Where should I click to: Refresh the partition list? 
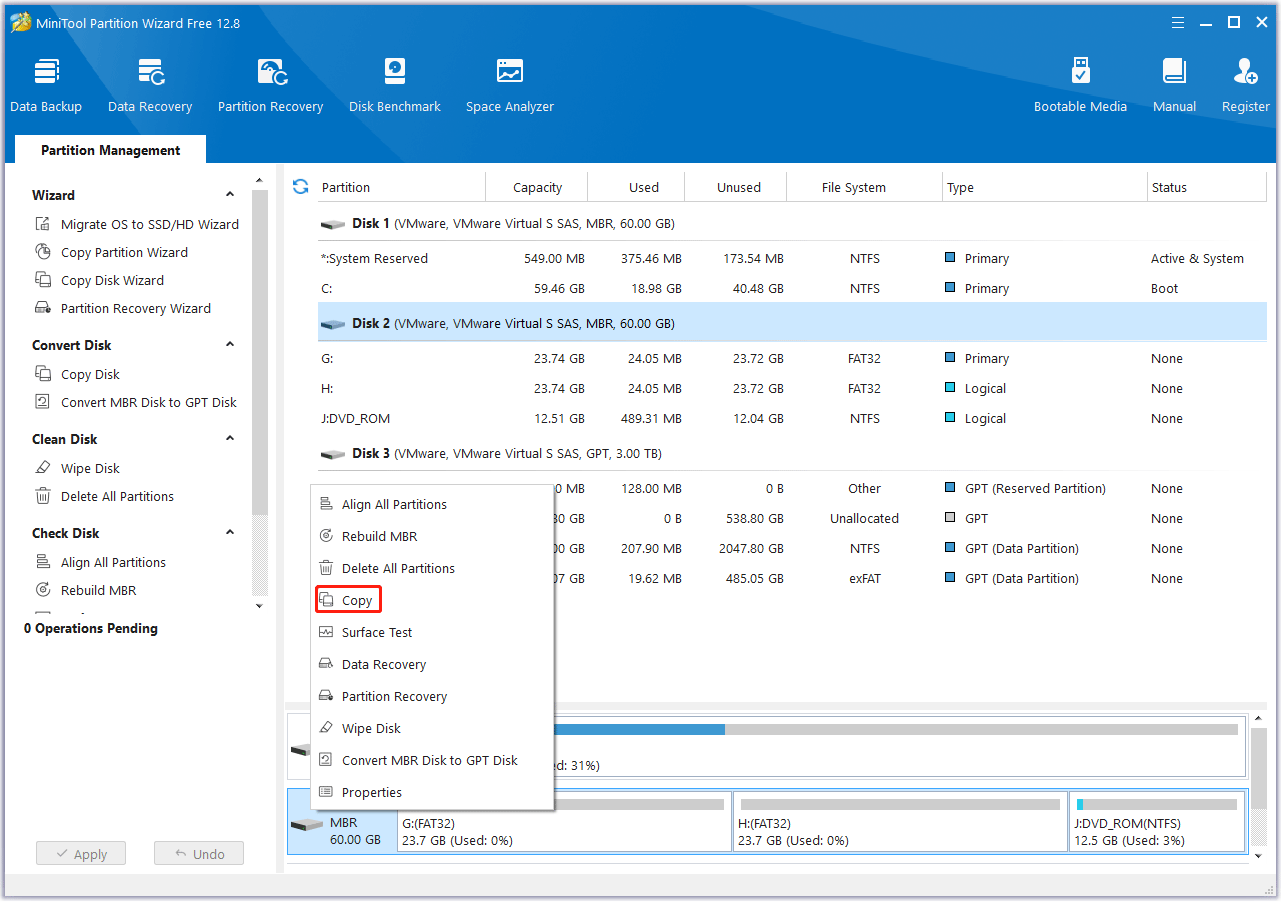[x=299, y=186]
